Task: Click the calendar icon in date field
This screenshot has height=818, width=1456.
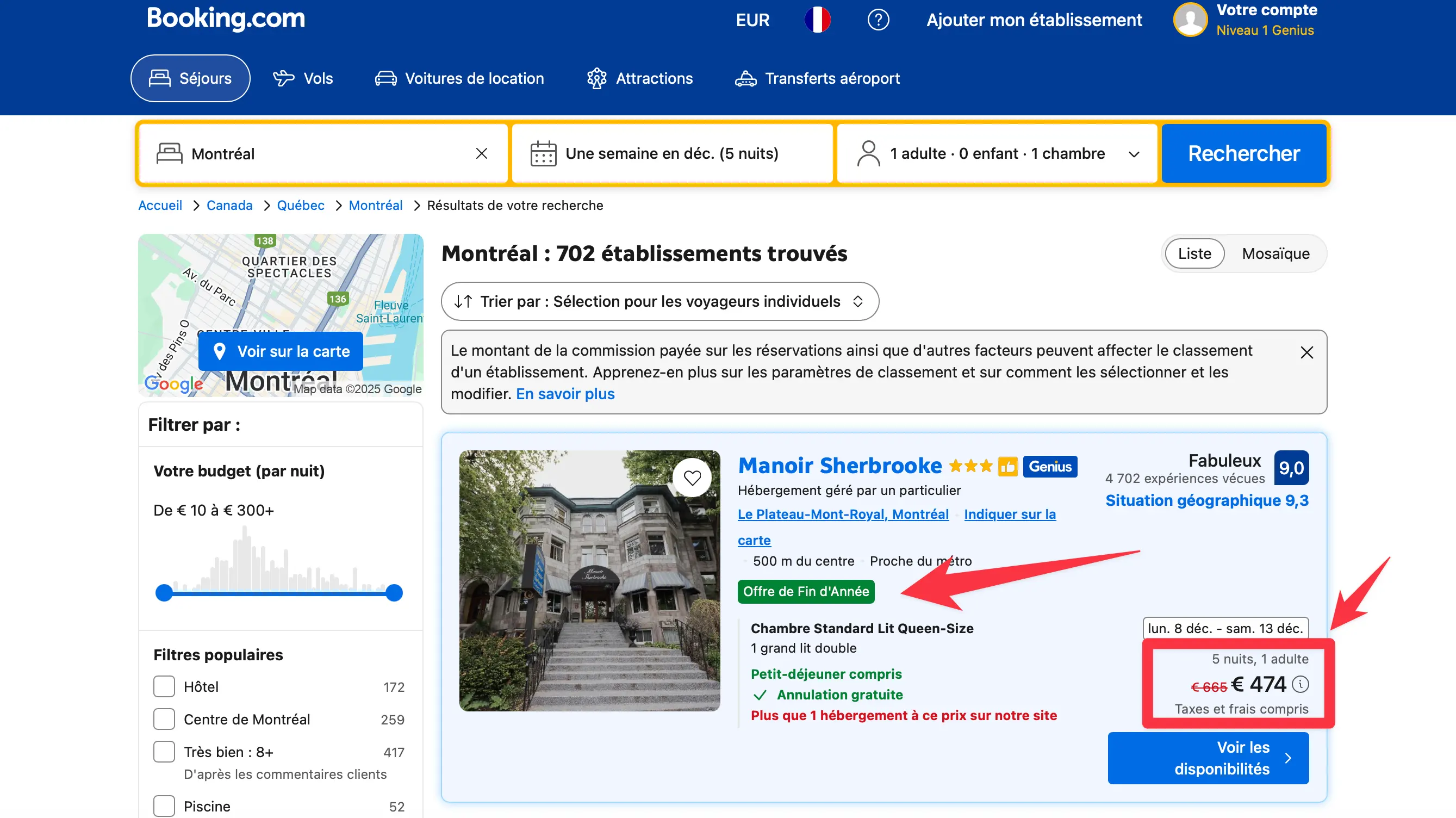Action: point(543,154)
